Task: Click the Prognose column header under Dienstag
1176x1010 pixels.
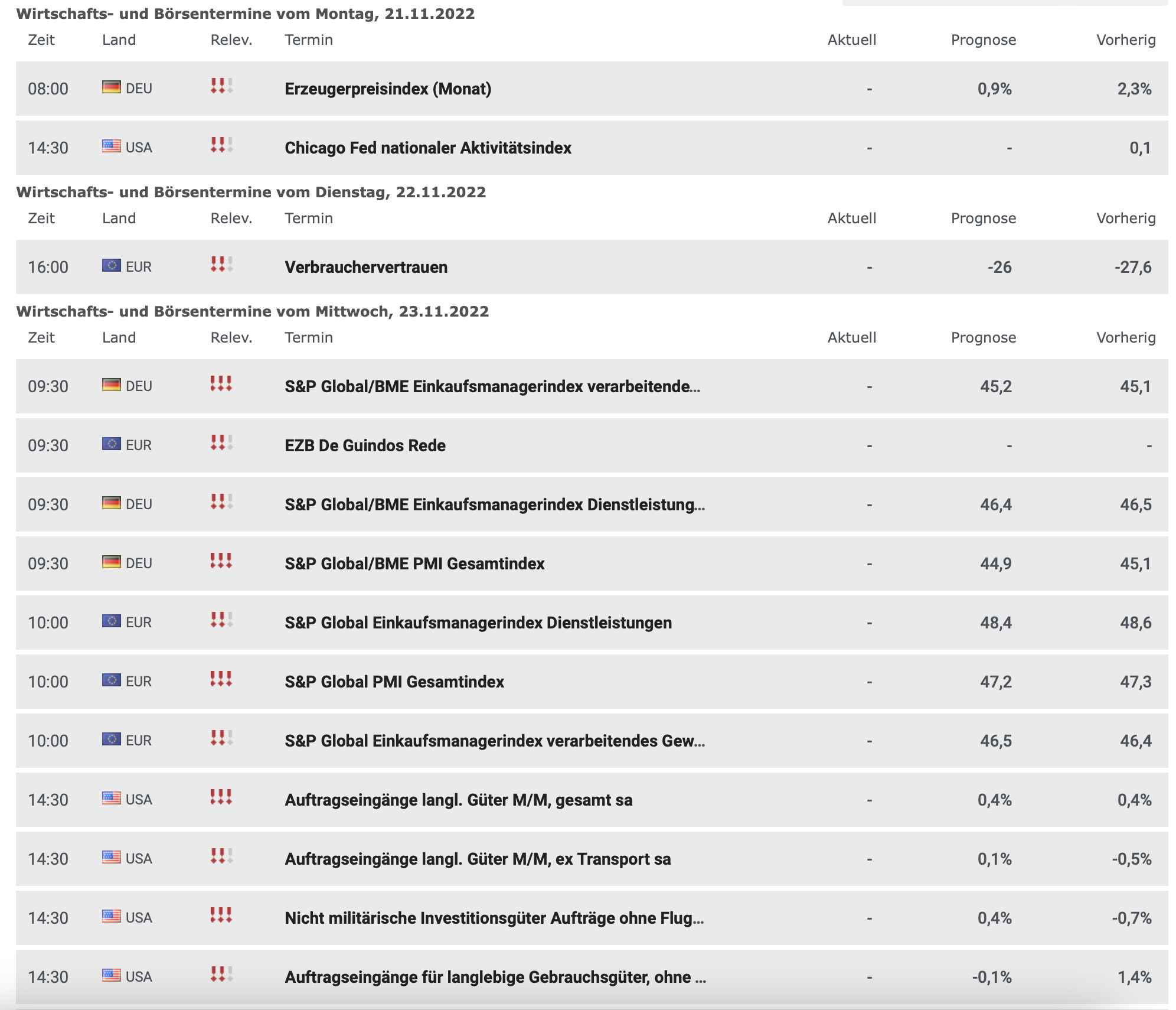Action: pyautogui.click(x=984, y=219)
